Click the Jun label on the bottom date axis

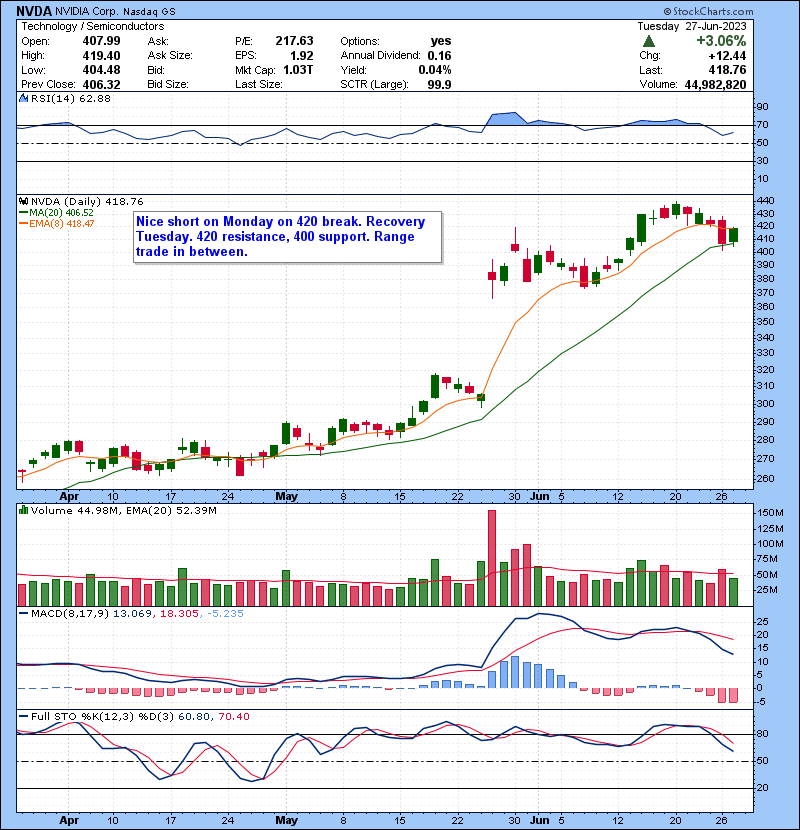540,820
